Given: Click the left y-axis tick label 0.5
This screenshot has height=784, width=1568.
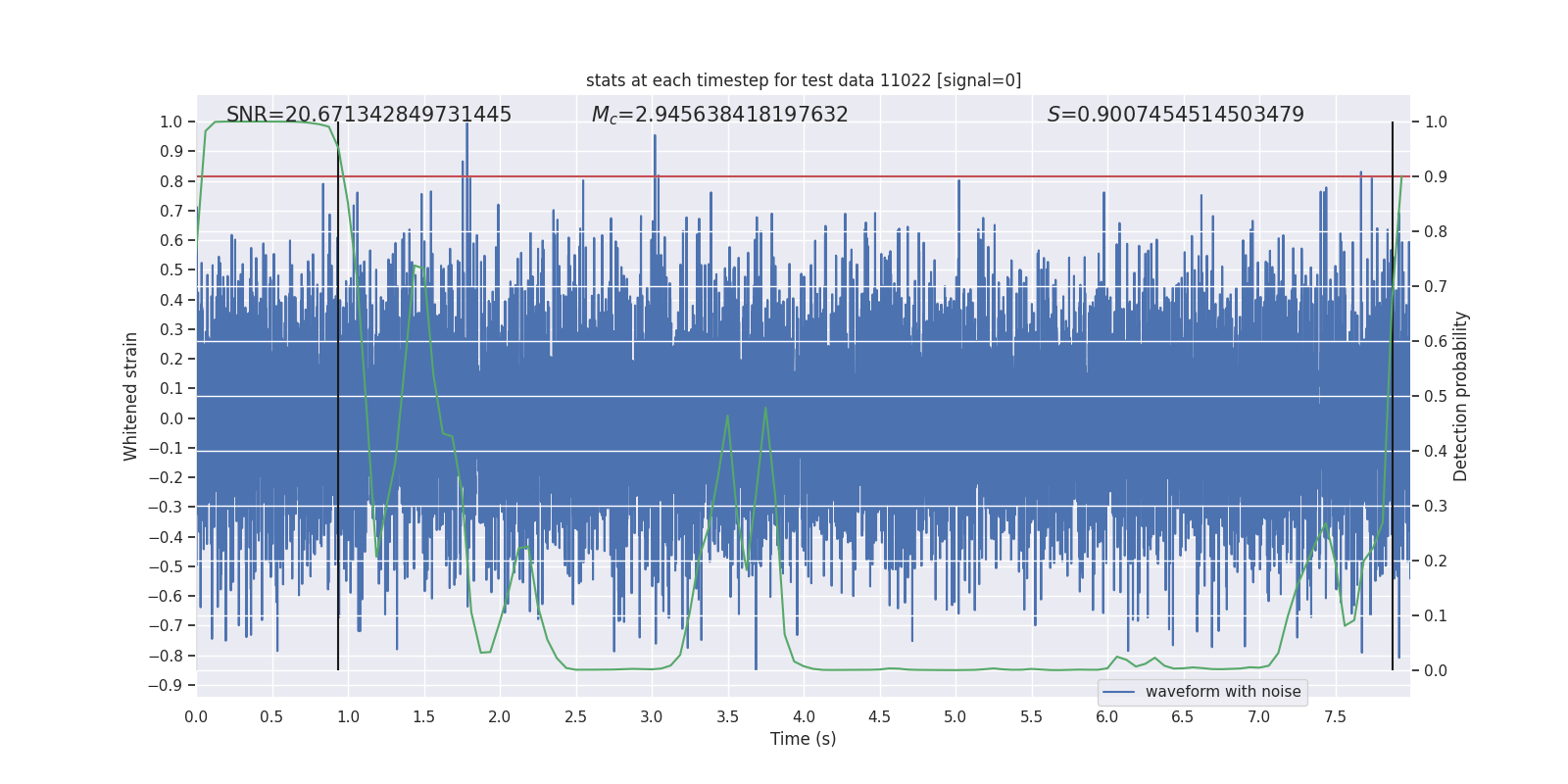Looking at the screenshot, I should click(171, 270).
